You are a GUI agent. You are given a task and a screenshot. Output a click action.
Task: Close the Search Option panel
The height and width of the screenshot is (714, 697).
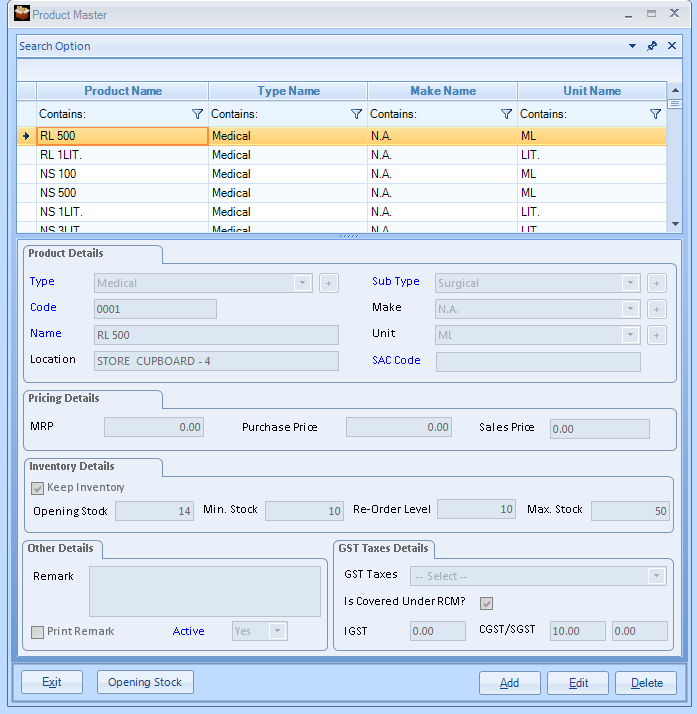click(x=672, y=46)
